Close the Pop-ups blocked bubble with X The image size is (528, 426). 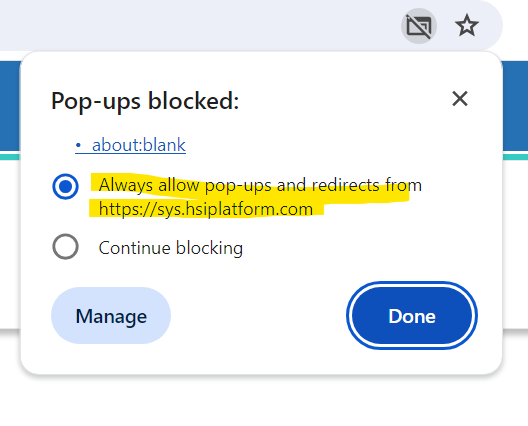coord(460,99)
